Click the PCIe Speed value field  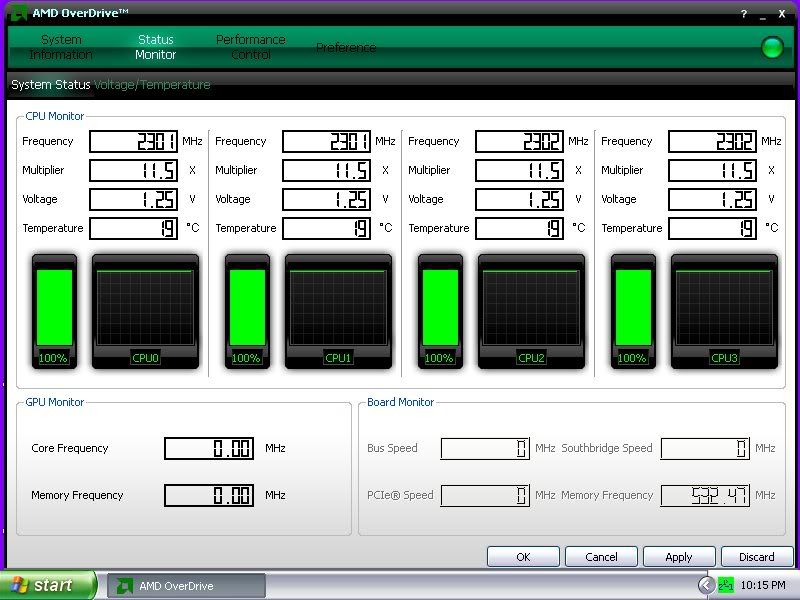coord(485,495)
